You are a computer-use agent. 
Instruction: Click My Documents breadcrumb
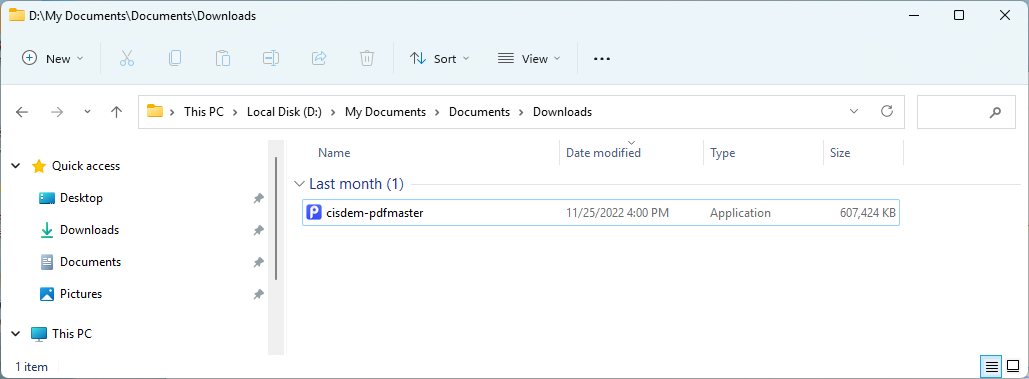[x=385, y=112]
